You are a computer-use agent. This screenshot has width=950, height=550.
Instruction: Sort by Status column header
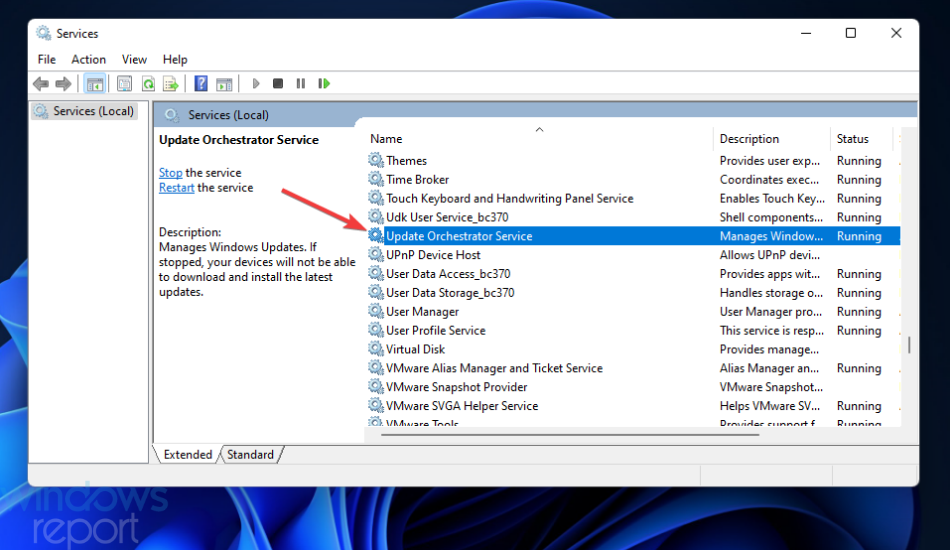(861, 139)
